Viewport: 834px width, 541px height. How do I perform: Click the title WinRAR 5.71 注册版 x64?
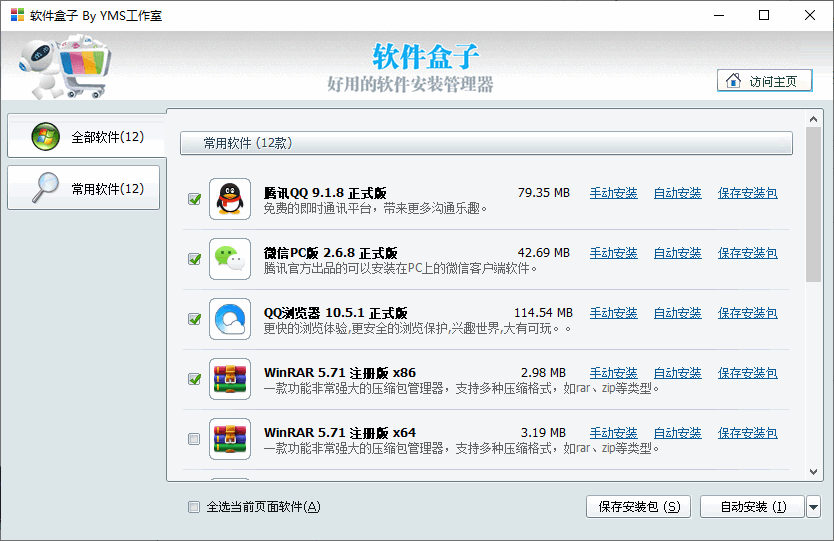point(340,433)
